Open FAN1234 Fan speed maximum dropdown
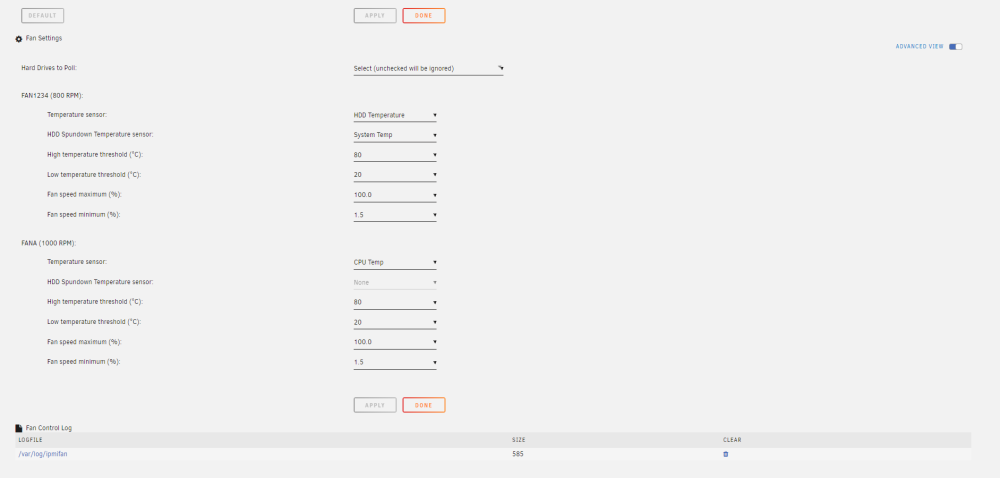The width and height of the screenshot is (1000, 478). tap(395, 195)
